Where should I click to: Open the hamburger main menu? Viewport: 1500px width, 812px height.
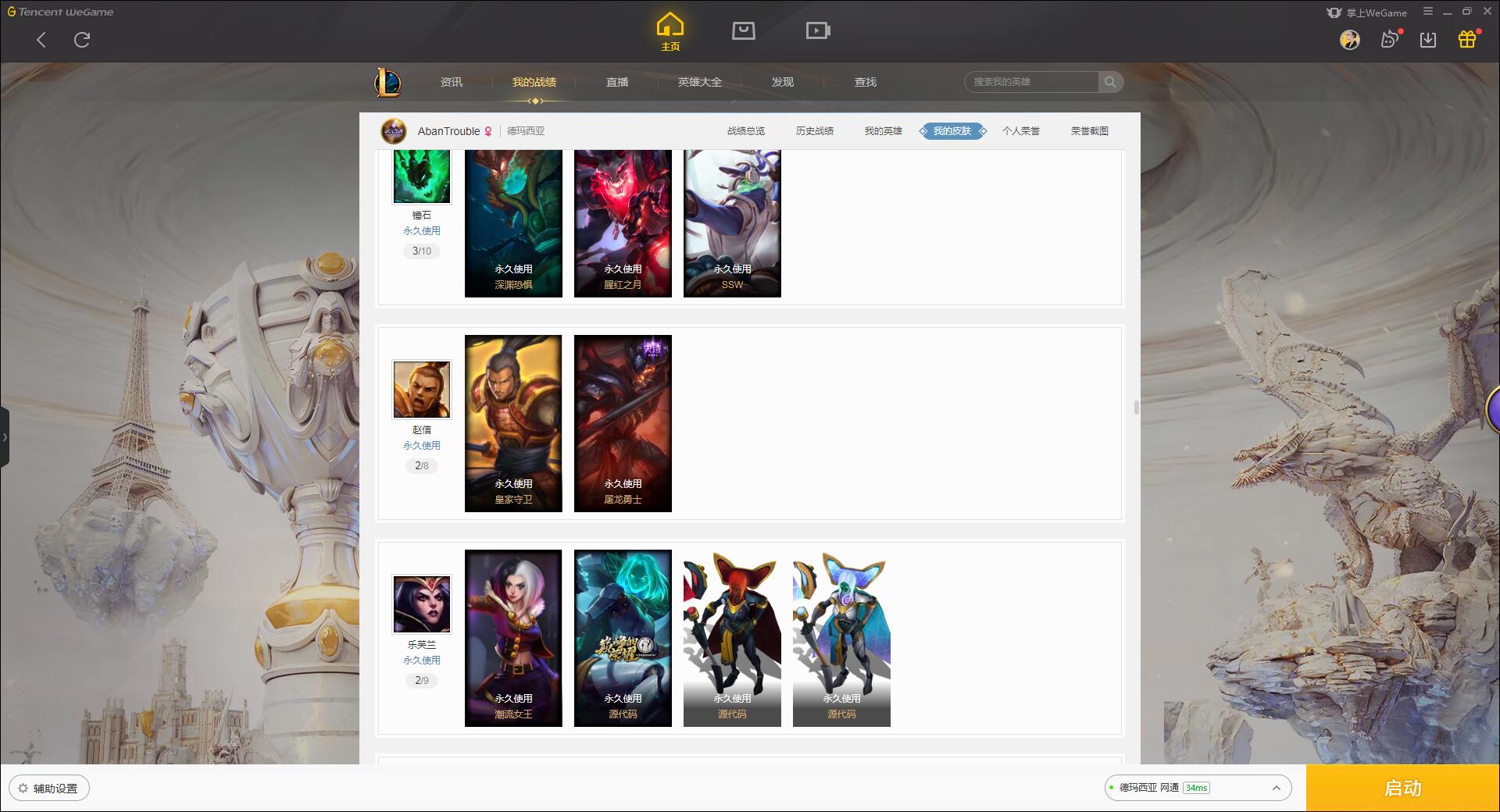point(1428,12)
